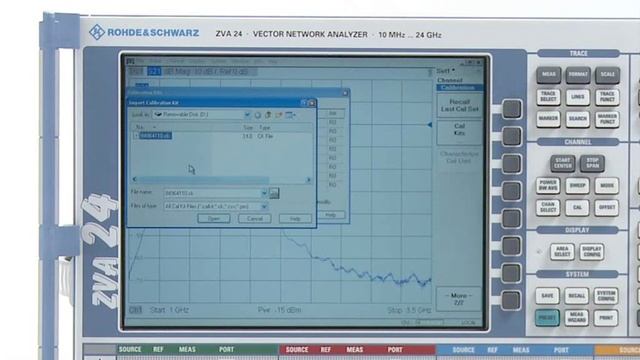640x360 pixels.
Task: Push the STOP SPAN key
Action: (592, 163)
